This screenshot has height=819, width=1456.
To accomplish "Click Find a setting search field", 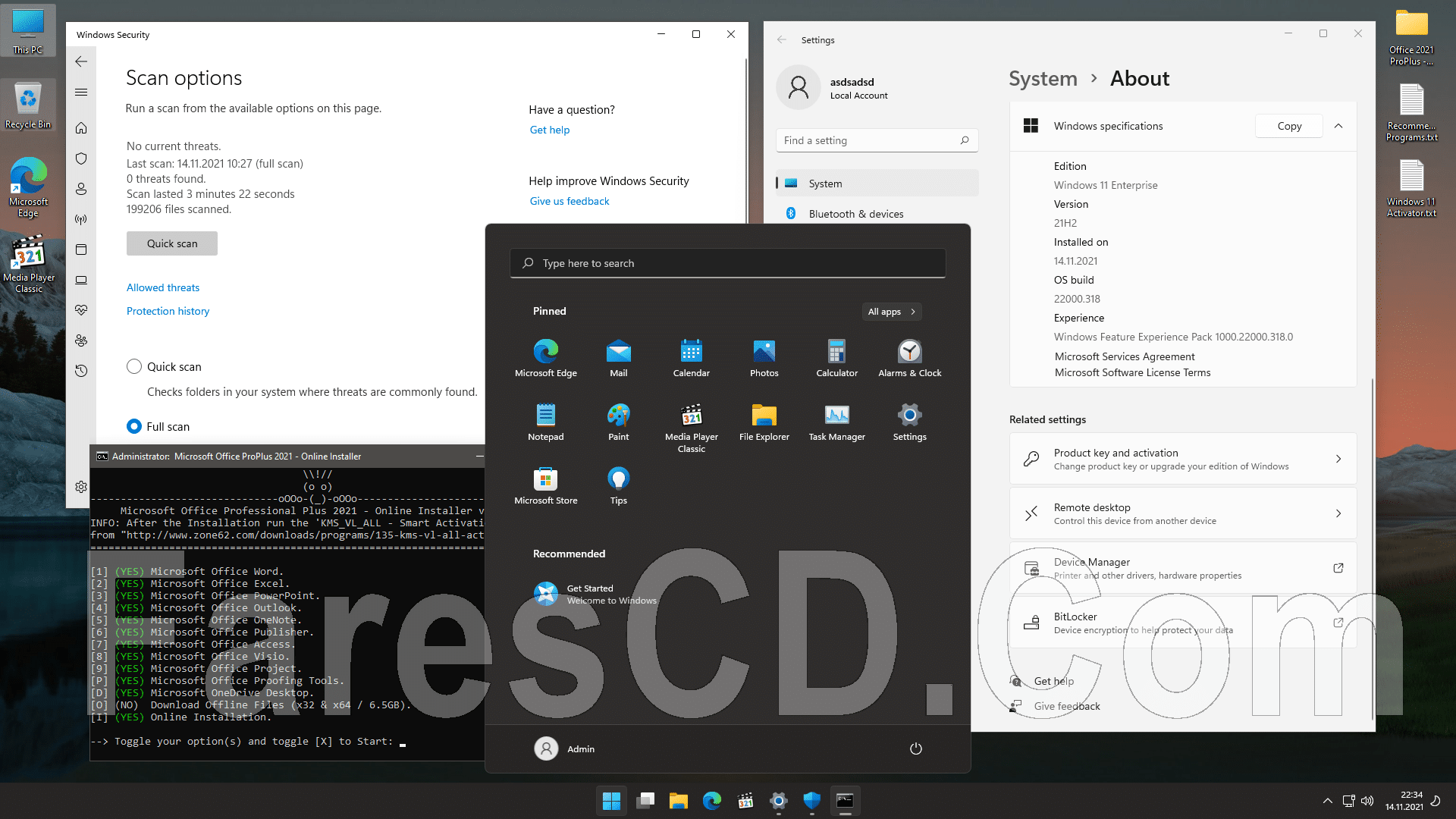I will [x=877, y=140].
